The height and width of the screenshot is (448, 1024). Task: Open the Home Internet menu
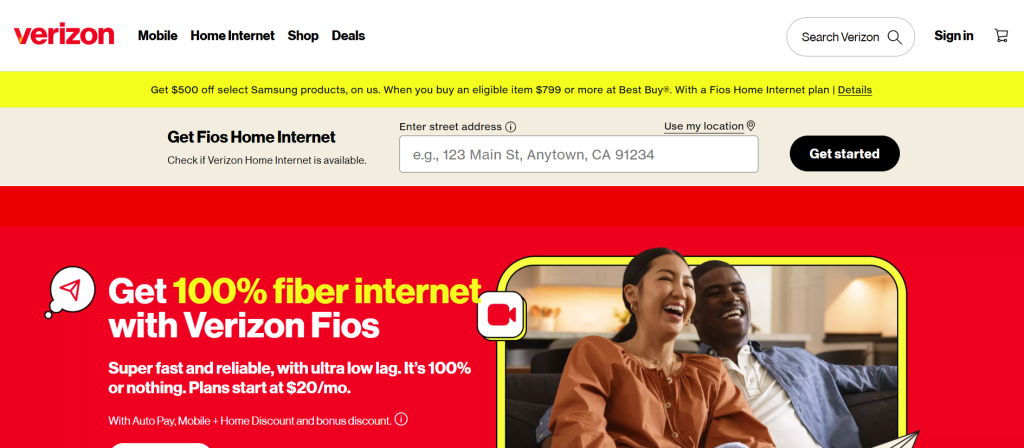tap(232, 36)
